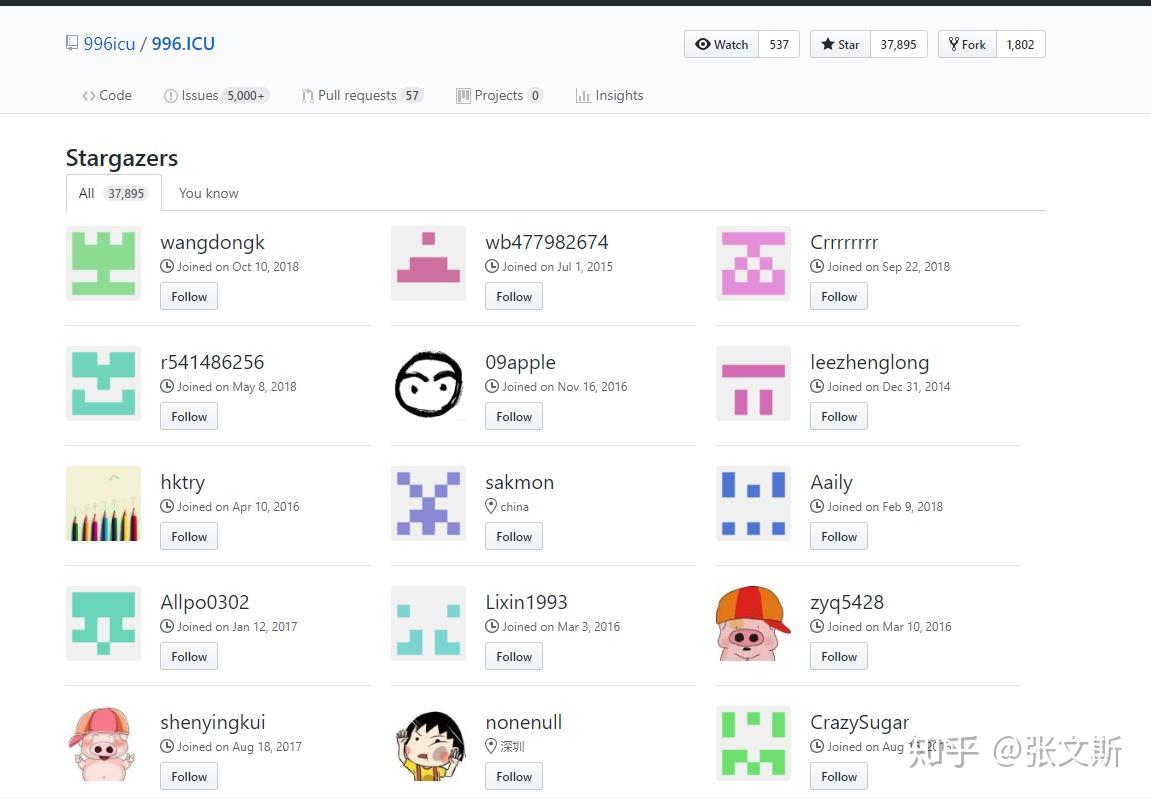Viewport: 1151px width, 798px height.
Task: Follow user nonenull
Action: (514, 777)
